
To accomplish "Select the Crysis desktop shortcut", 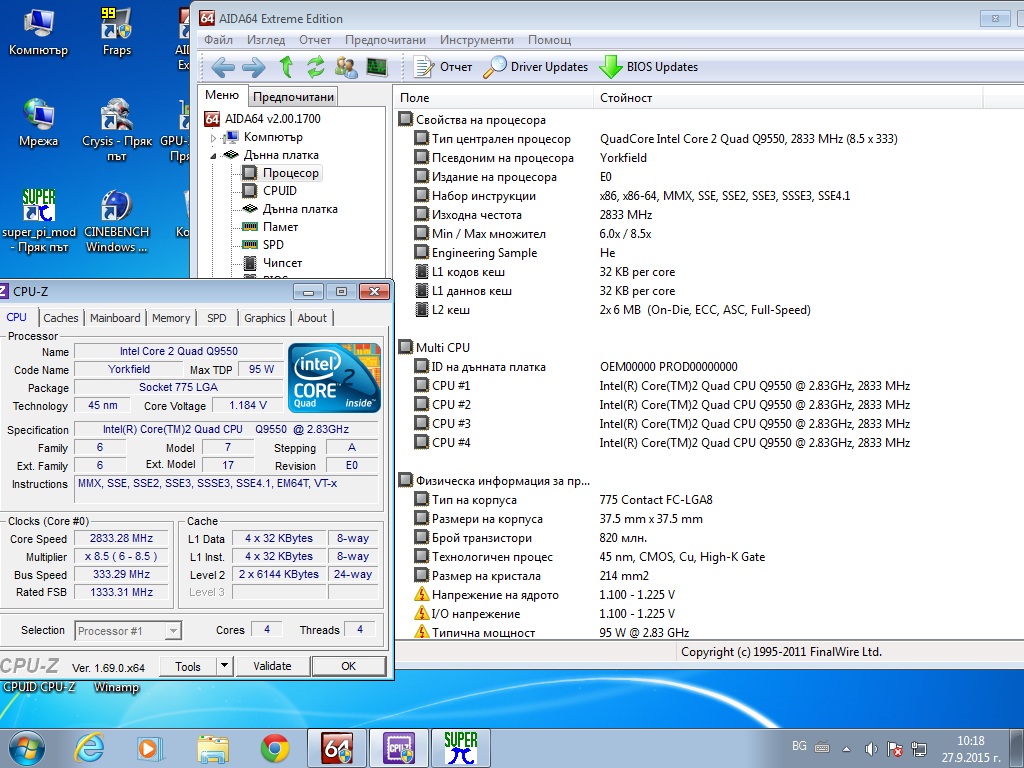I will [x=117, y=129].
